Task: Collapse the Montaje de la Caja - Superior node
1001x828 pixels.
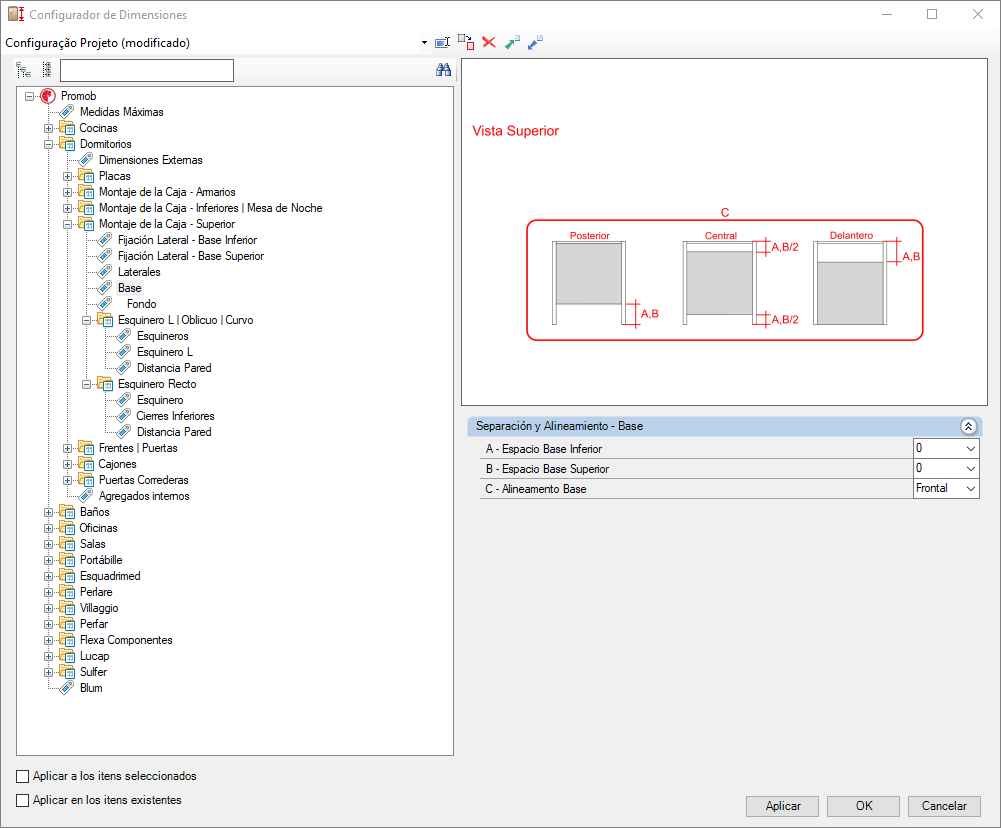Action: click(x=68, y=224)
